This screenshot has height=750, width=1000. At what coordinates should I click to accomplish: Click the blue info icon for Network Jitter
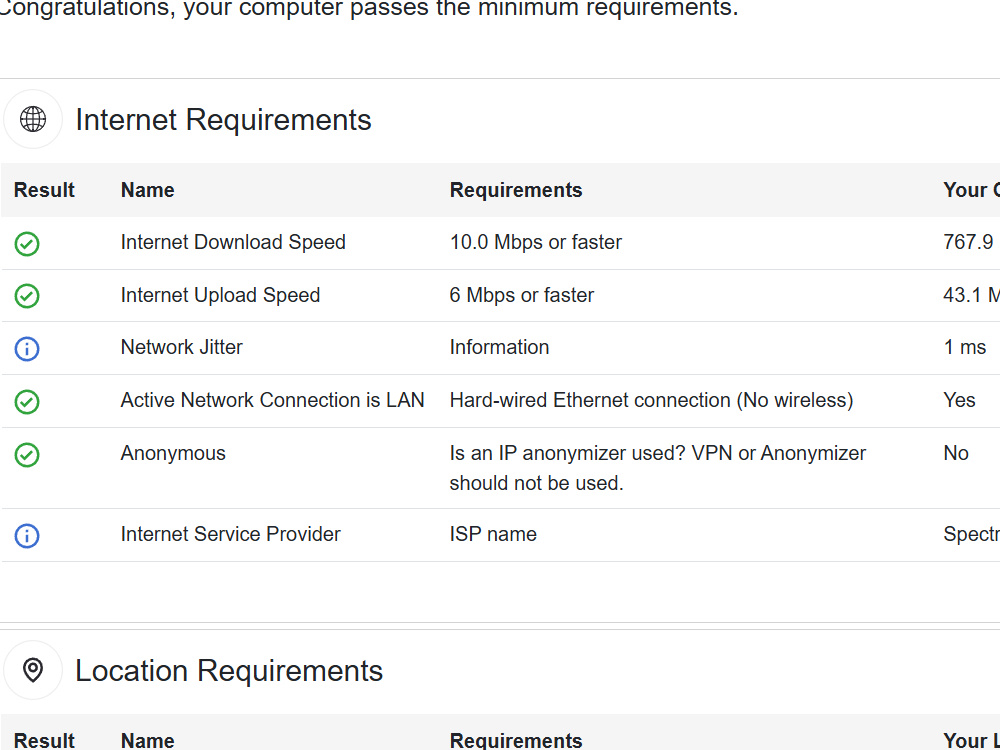click(27, 349)
